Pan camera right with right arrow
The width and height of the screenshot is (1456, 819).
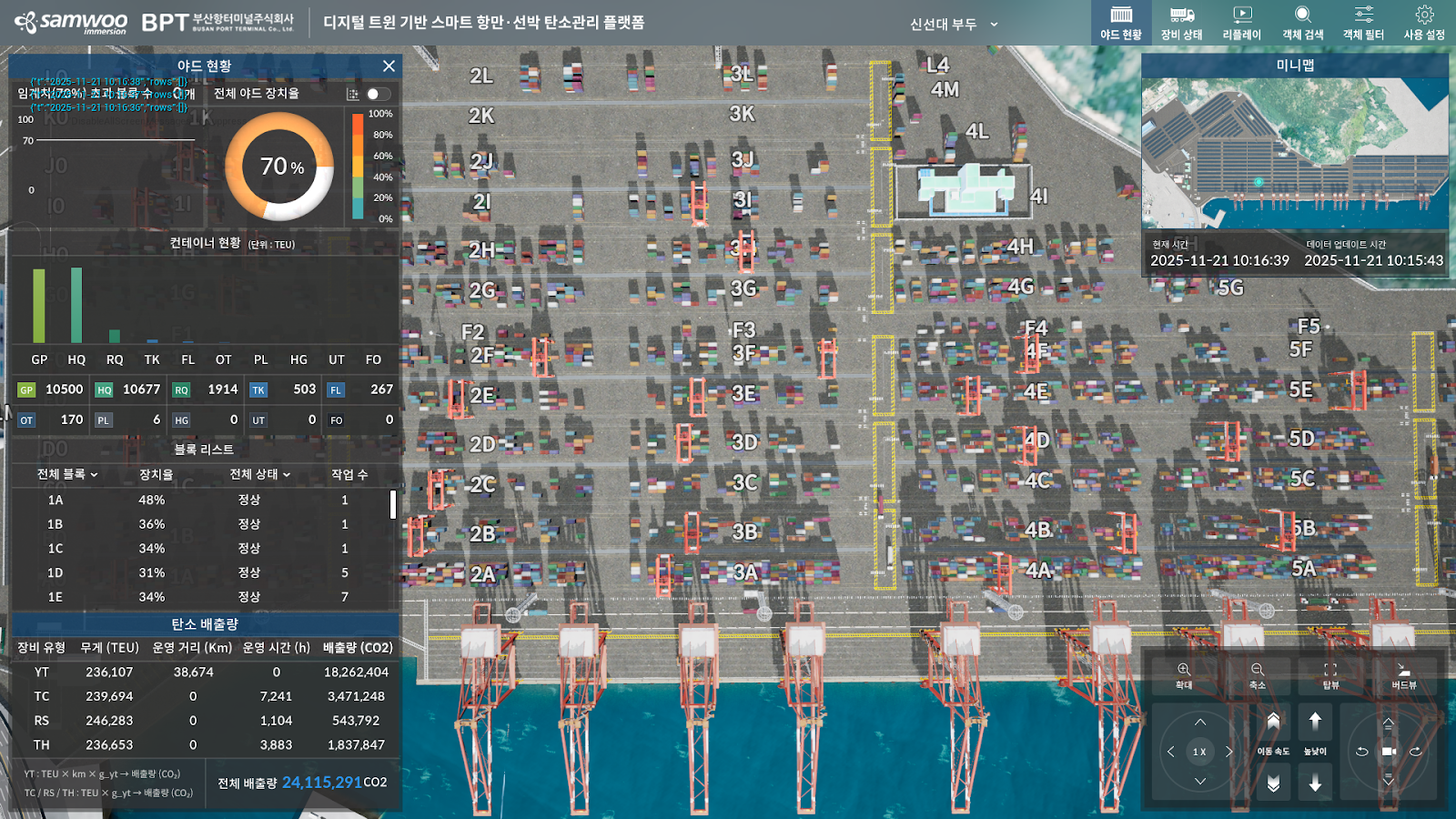1229,752
